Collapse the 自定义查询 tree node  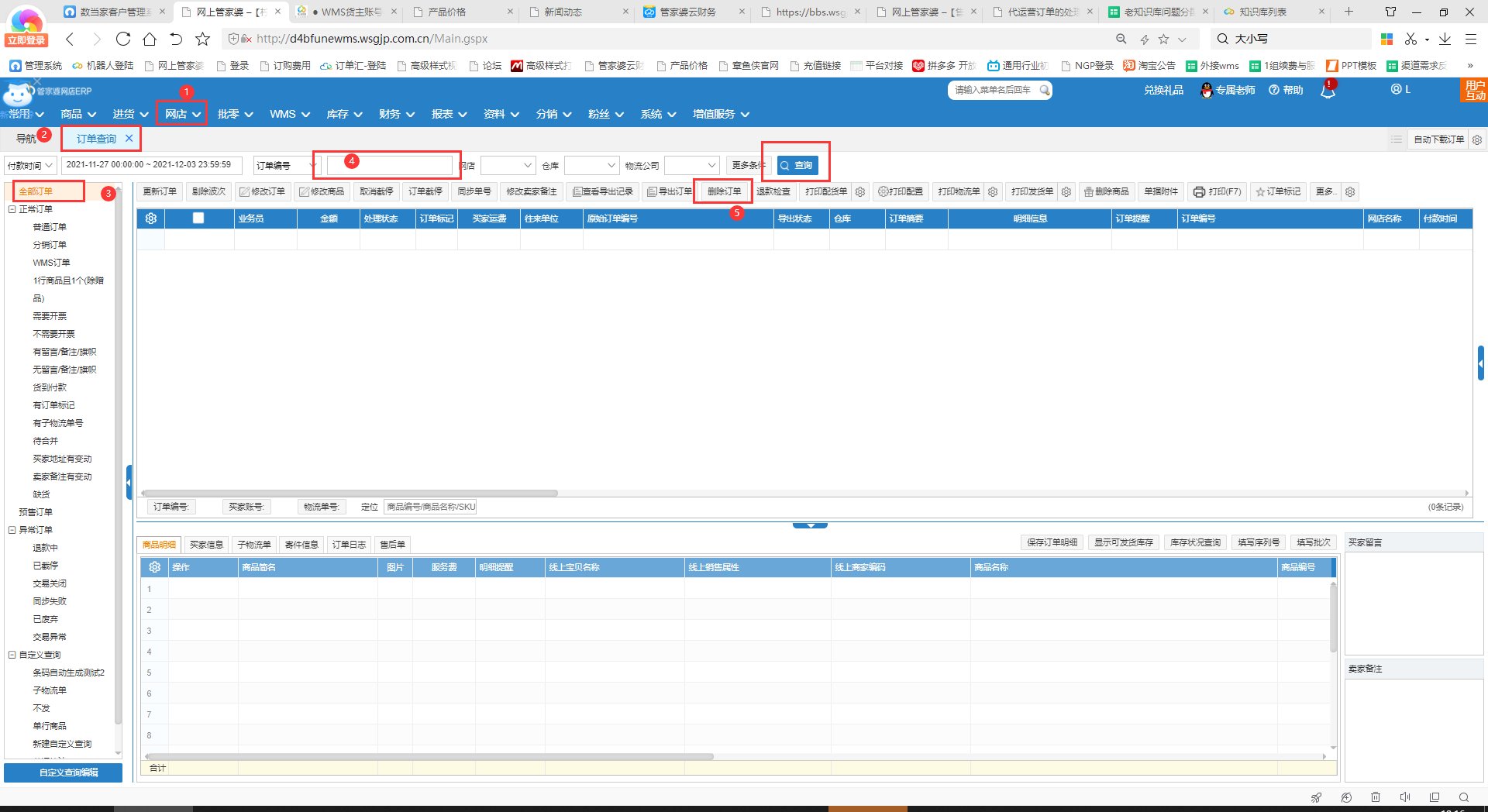coord(12,655)
